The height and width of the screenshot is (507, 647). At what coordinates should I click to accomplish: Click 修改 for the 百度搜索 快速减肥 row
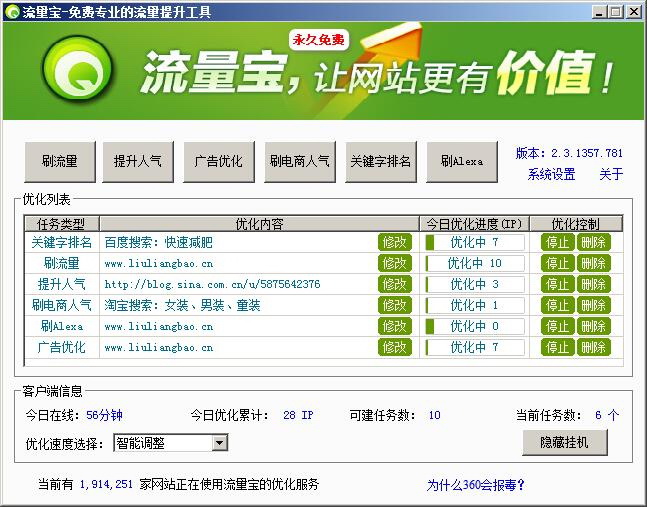pyautogui.click(x=395, y=242)
